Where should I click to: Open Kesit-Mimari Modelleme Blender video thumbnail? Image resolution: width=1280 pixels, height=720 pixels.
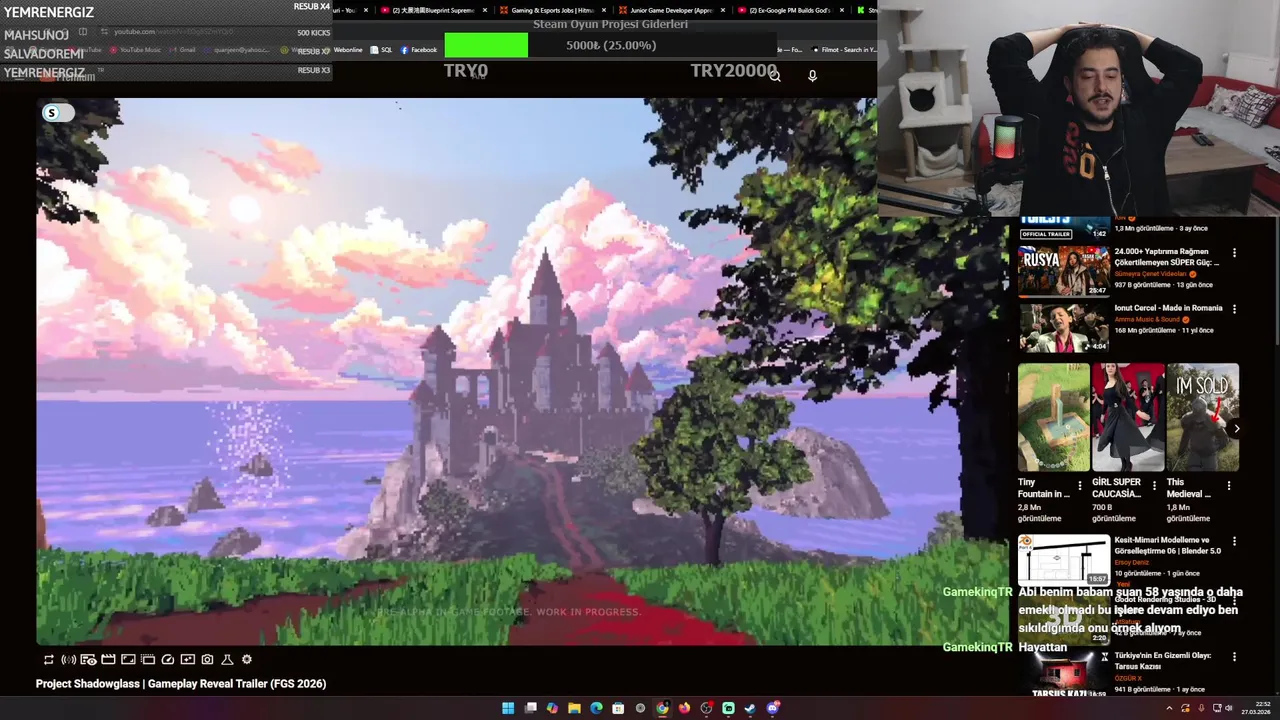[x=1064, y=560]
